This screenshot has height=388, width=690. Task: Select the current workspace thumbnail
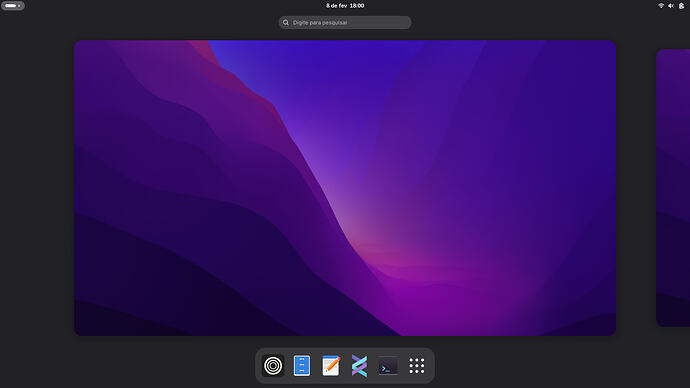pos(345,188)
